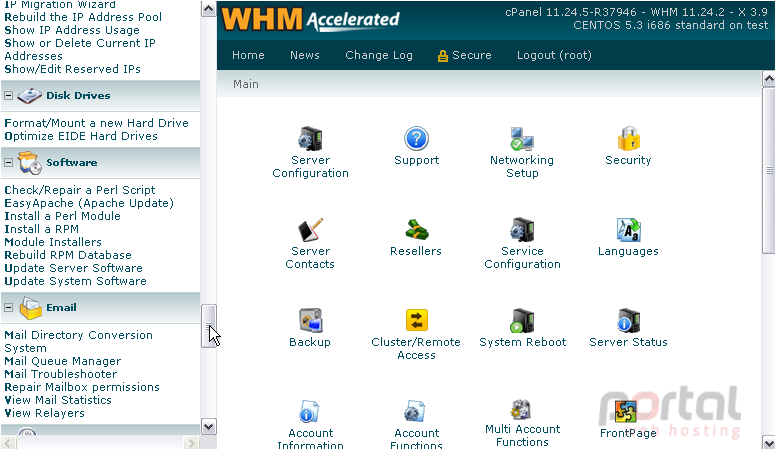Open the Security padlock icon

(629, 139)
